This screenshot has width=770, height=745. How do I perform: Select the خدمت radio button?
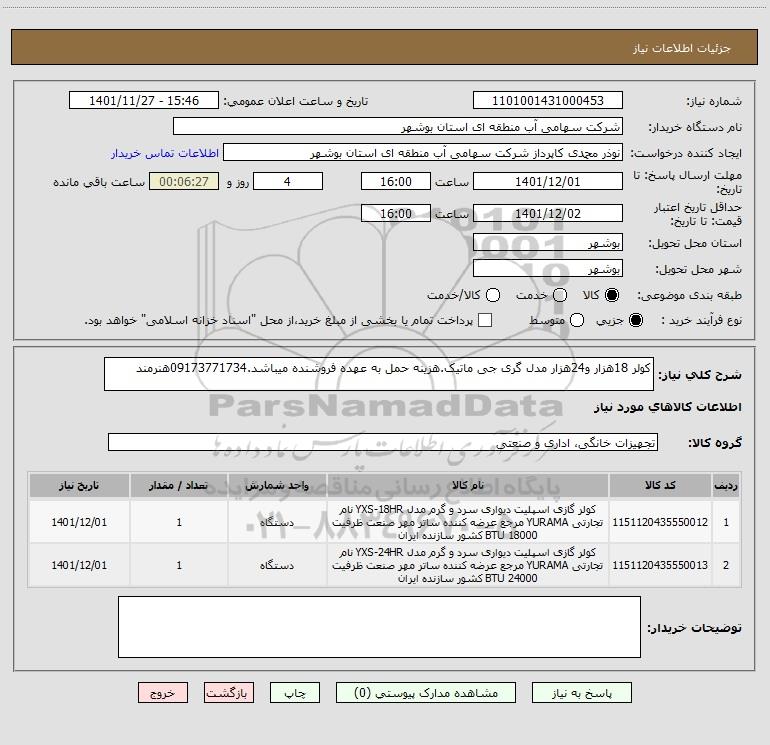click(560, 295)
